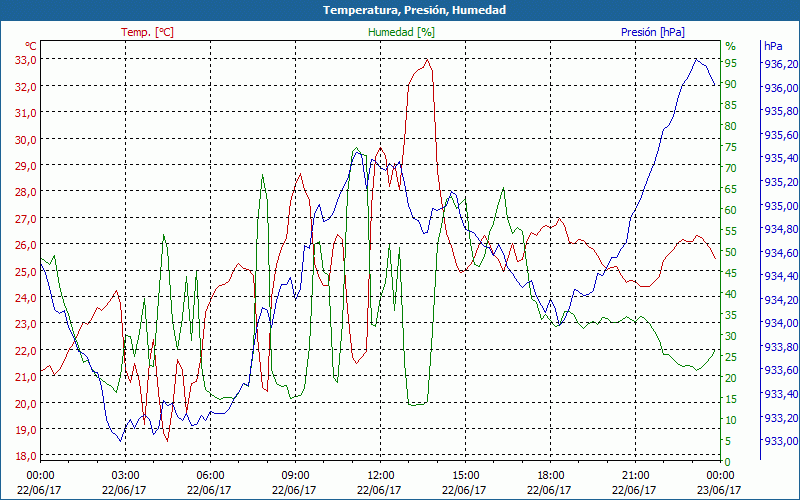The height and width of the screenshot is (500, 800).
Task: Click the "24,0" temperature axis value
Action: [x=26, y=297]
